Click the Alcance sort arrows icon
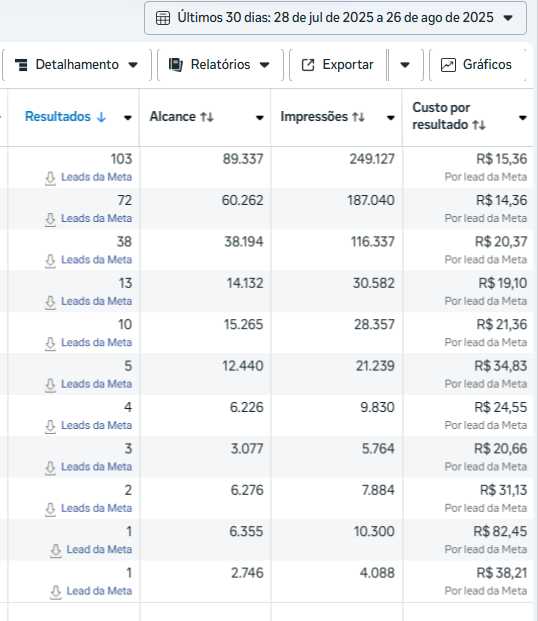 207,117
